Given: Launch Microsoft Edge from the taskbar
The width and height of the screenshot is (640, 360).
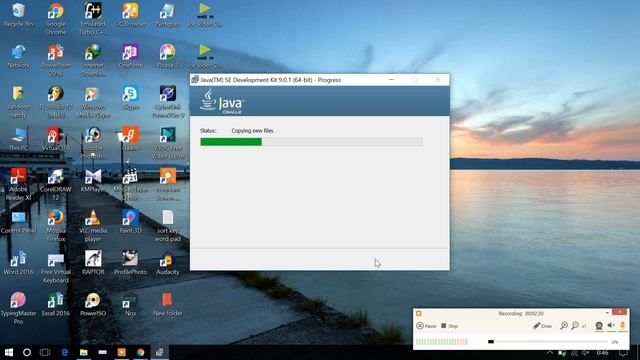Looking at the screenshot, I should (64, 352).
